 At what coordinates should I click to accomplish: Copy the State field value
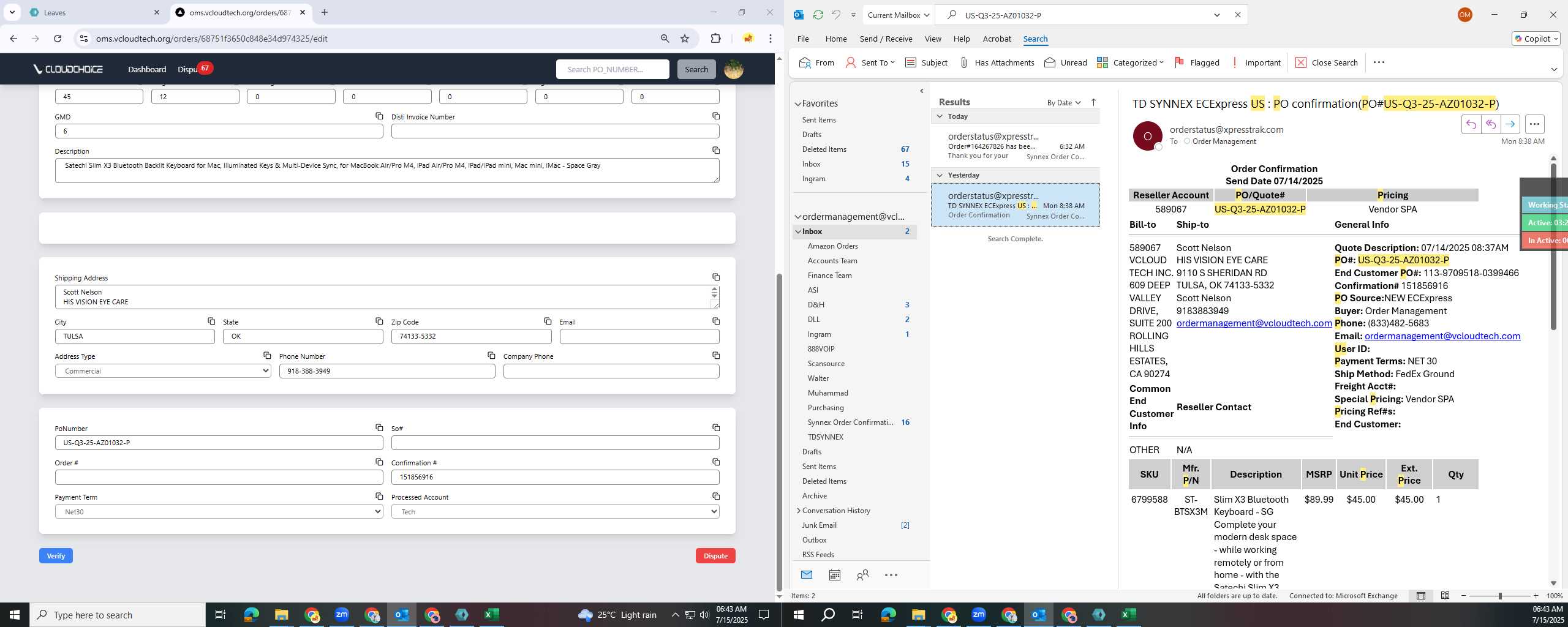coord(379,321)
